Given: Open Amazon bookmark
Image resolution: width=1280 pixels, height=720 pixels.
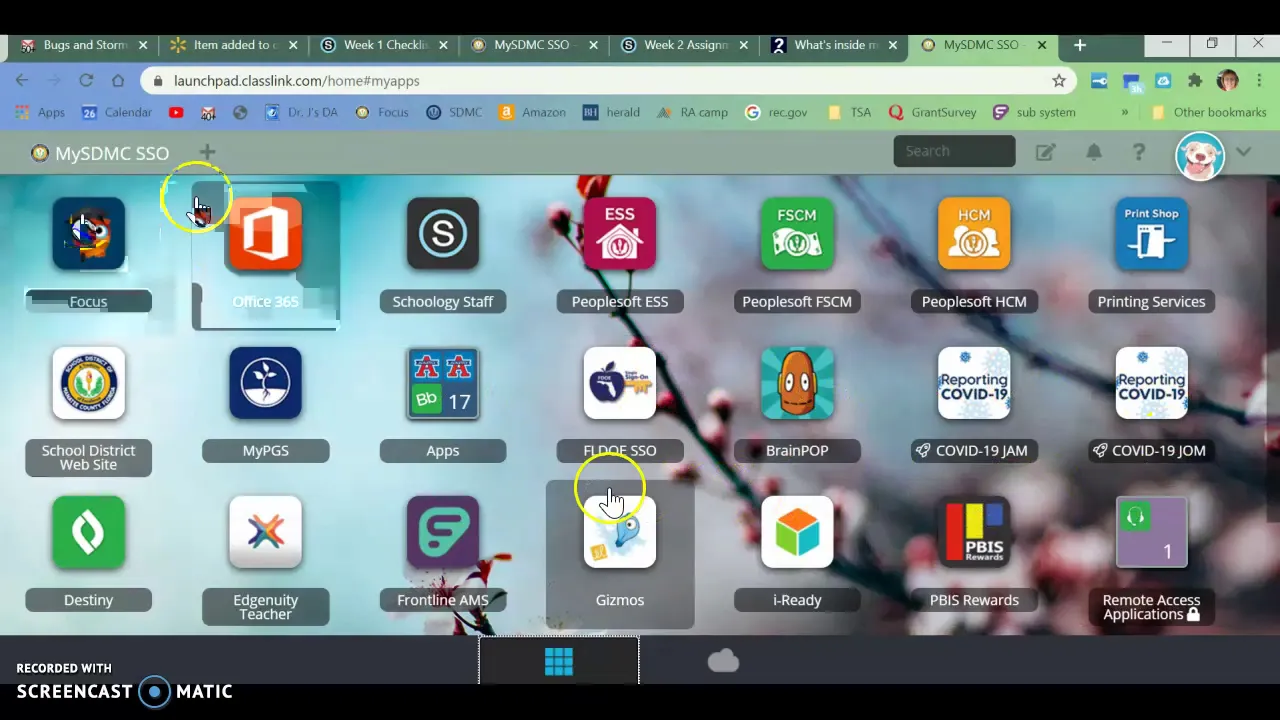Looking at the screenshot, I should [x=533, y=112].
